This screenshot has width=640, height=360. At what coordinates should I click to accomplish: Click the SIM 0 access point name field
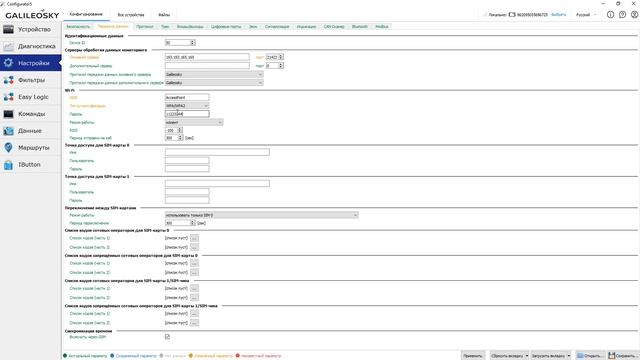point(217,152)
